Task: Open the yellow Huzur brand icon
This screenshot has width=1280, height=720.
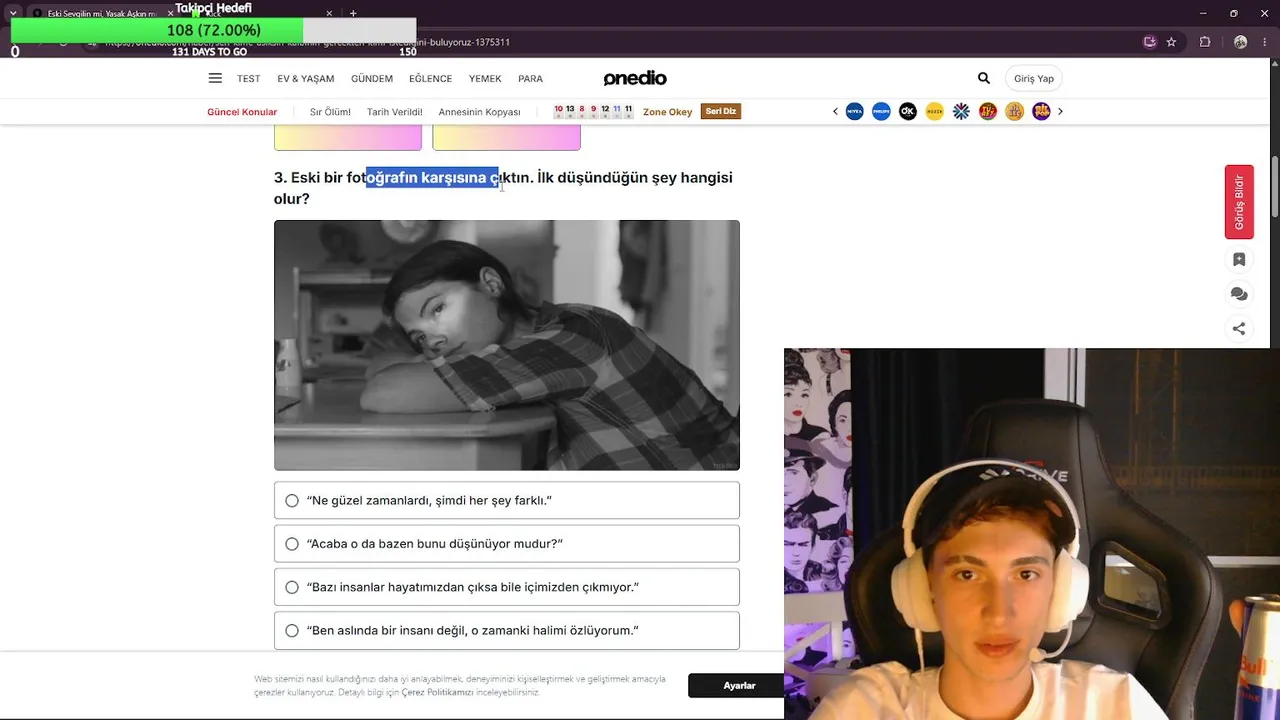Action: (935, 112)
